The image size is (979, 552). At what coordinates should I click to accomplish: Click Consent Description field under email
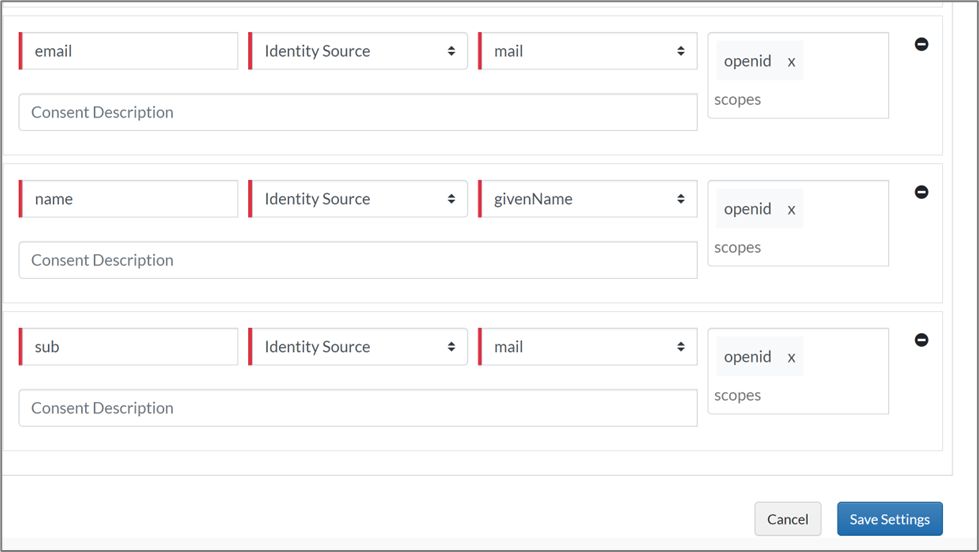[x=358, y=112]
